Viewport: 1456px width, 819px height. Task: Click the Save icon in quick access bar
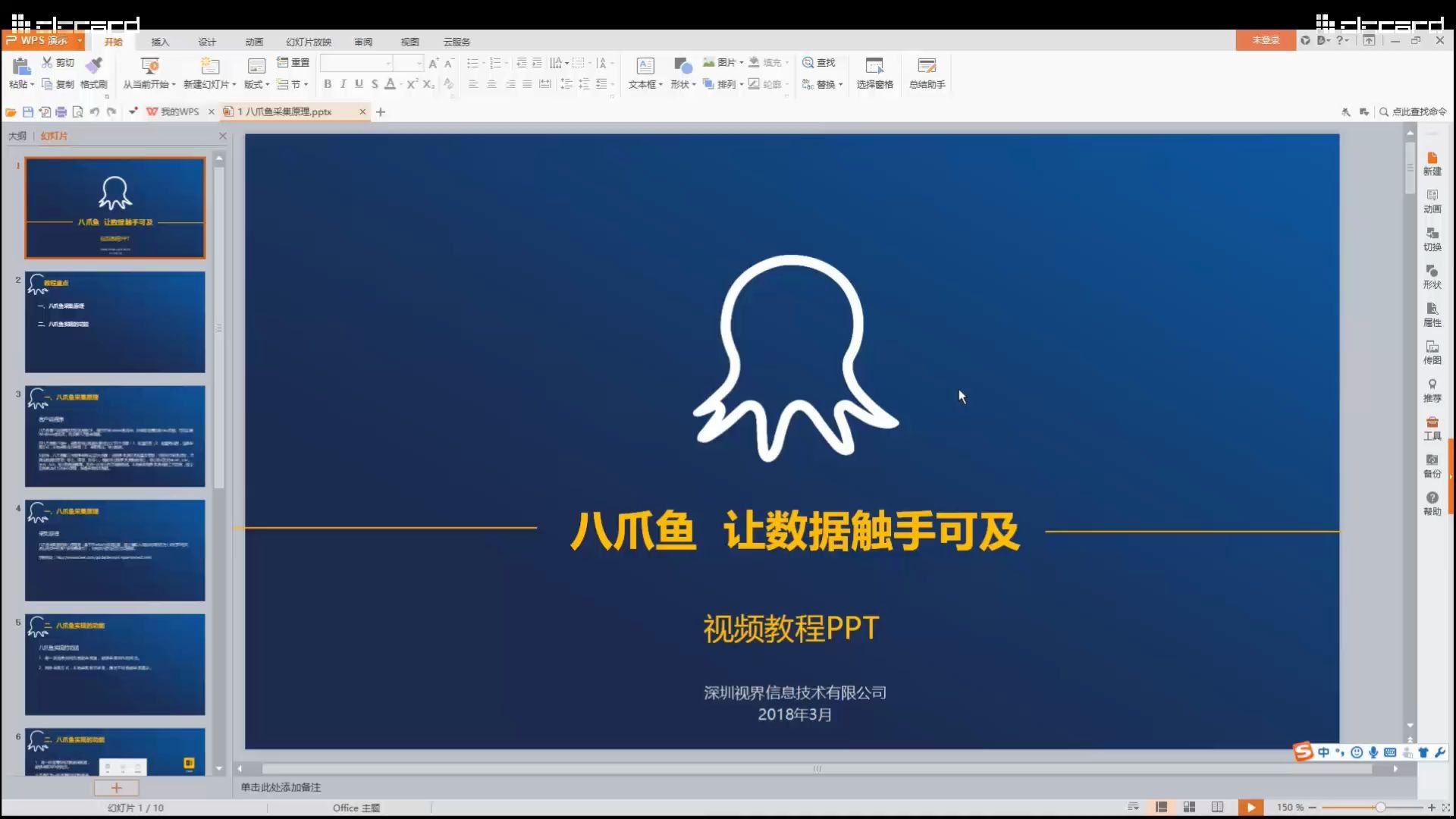[28, 112]
